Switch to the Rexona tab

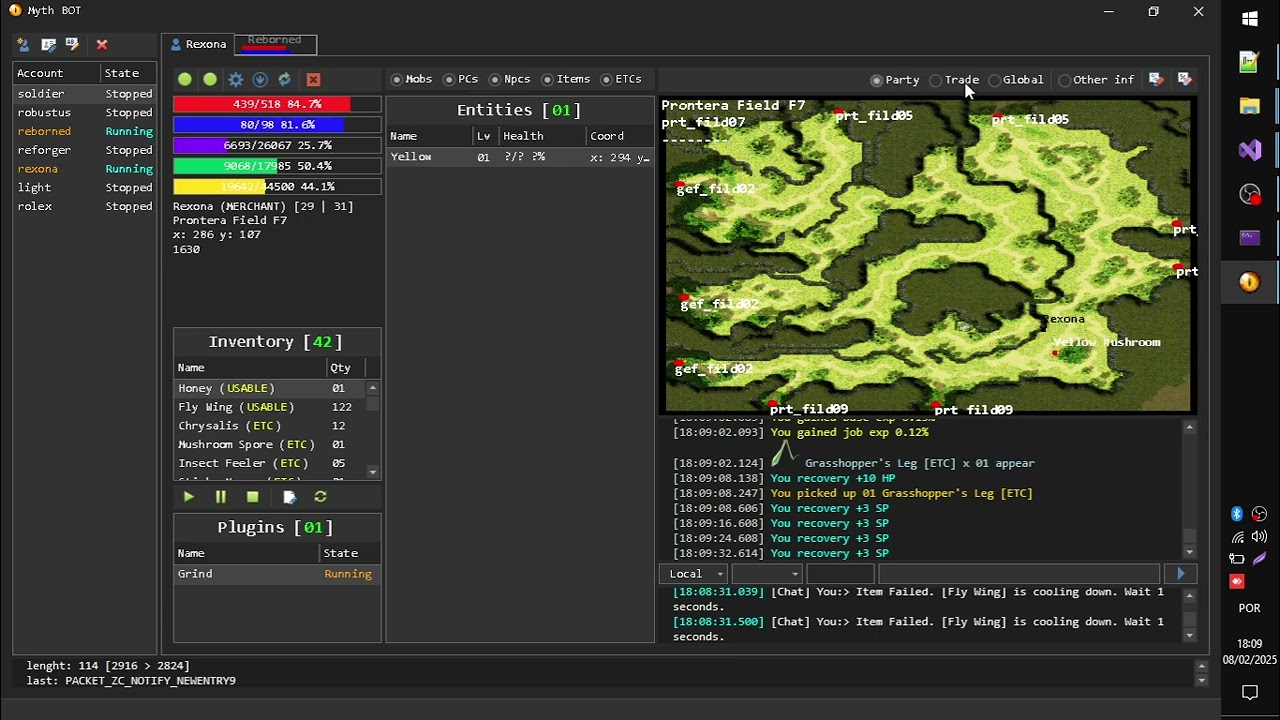(x=198, y=44)
